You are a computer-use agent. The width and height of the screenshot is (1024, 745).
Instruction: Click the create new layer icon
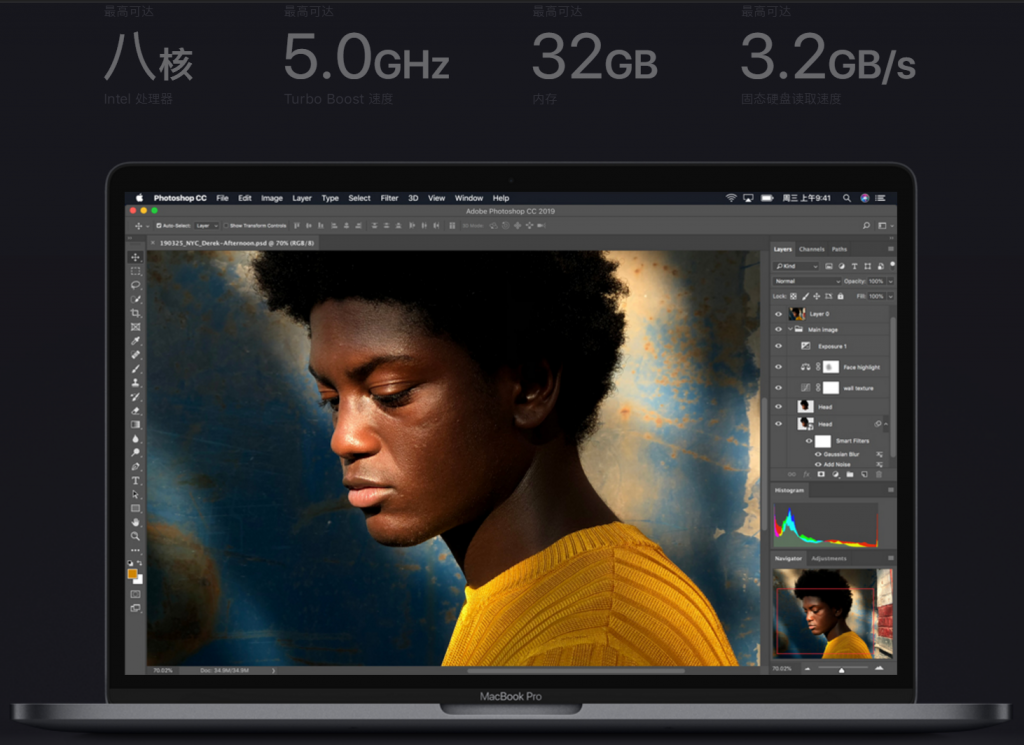[x=864, y=474]
